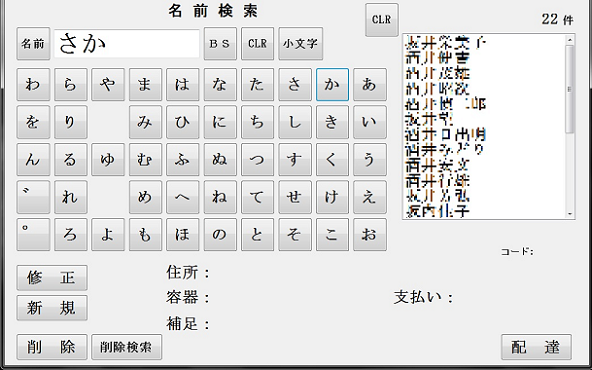
Task: Tap the わ kana key
Action: [33, 85]
